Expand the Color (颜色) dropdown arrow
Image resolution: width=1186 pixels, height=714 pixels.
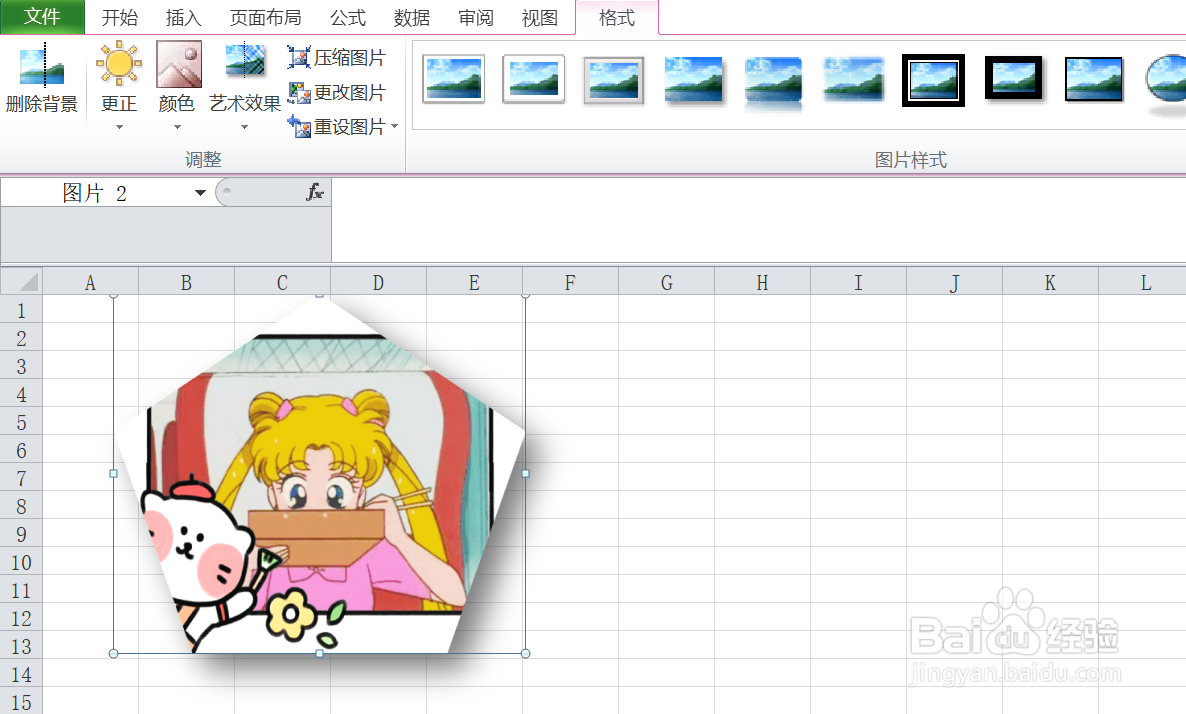[178, 127]
